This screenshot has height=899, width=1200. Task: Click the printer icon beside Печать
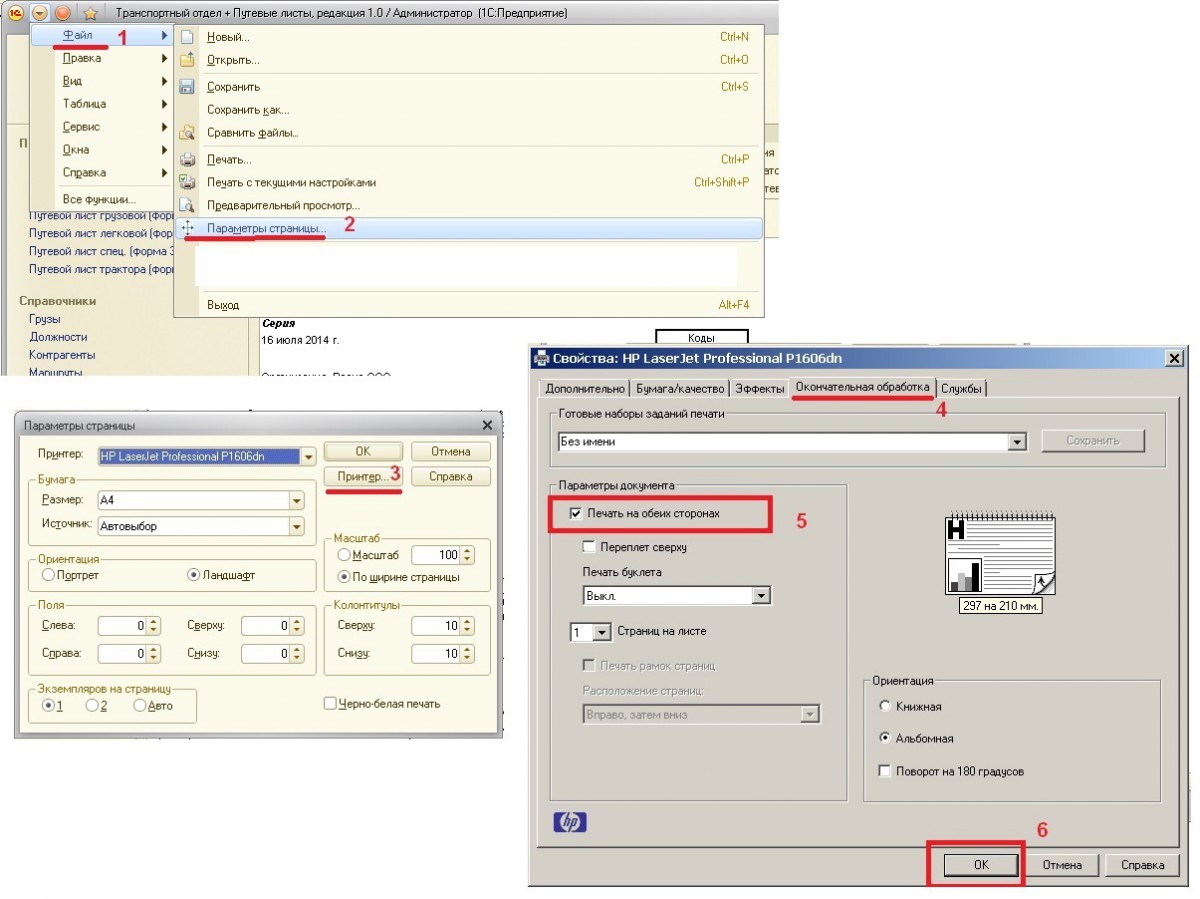tap(187, 160)
